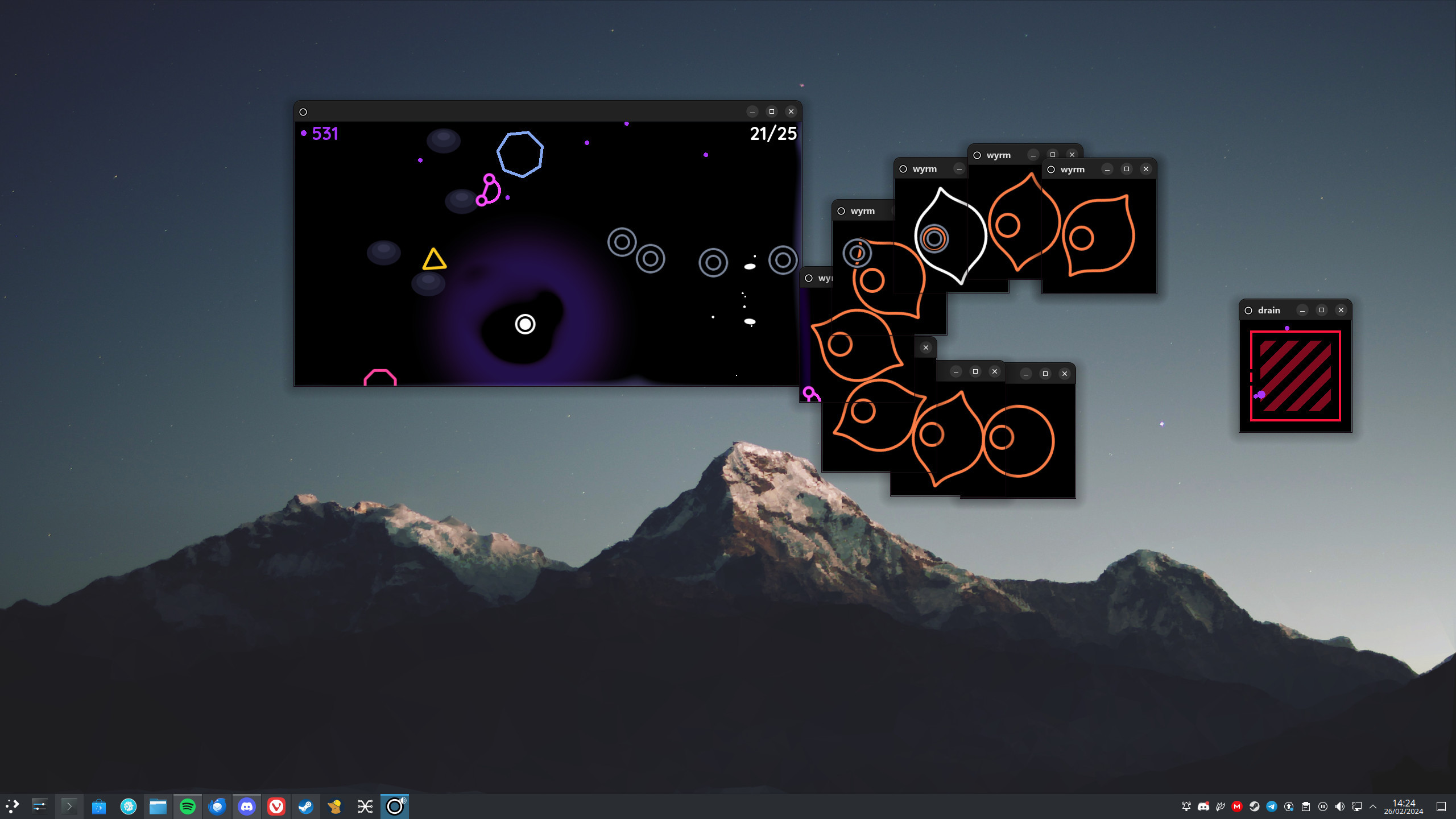Launch Steam from the taskbar
Screen dimensions: 1456x819
306,806
